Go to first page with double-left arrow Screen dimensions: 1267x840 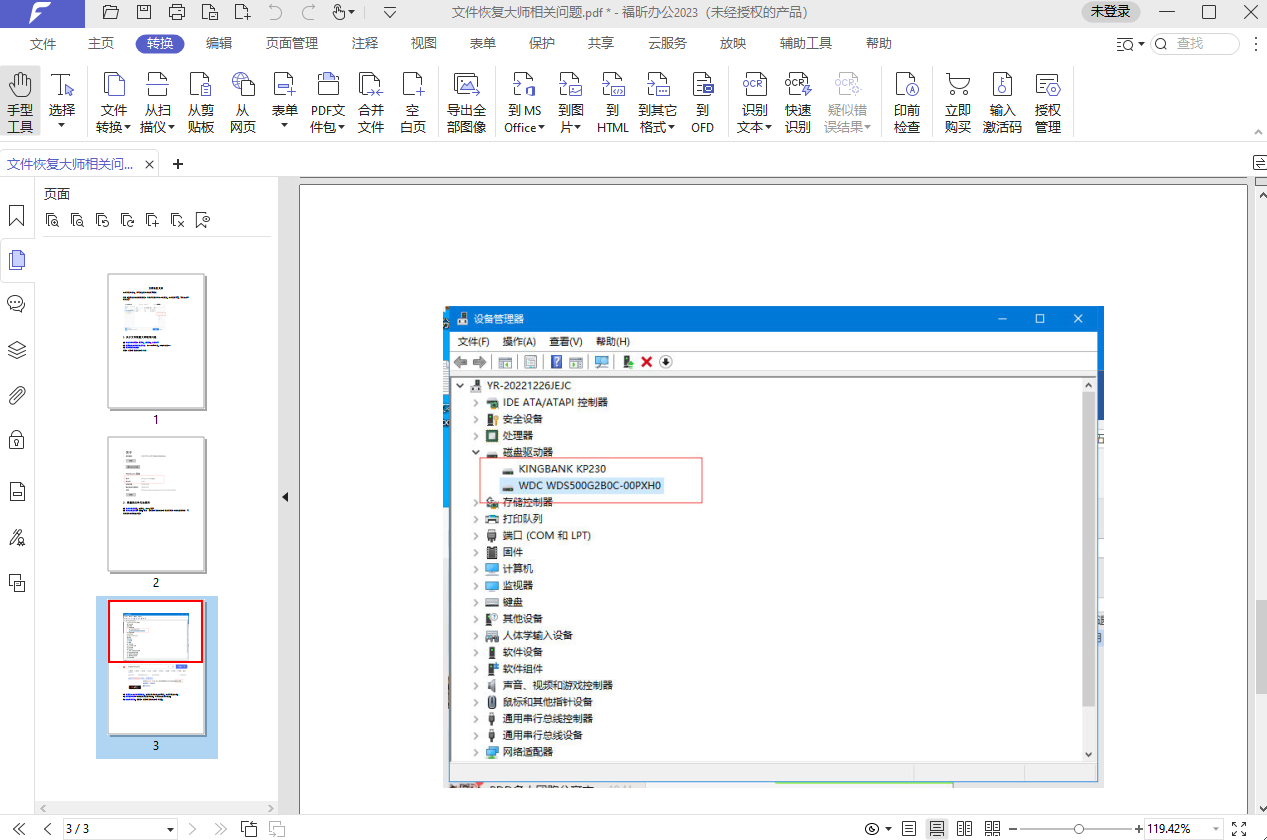coord(18,829)
